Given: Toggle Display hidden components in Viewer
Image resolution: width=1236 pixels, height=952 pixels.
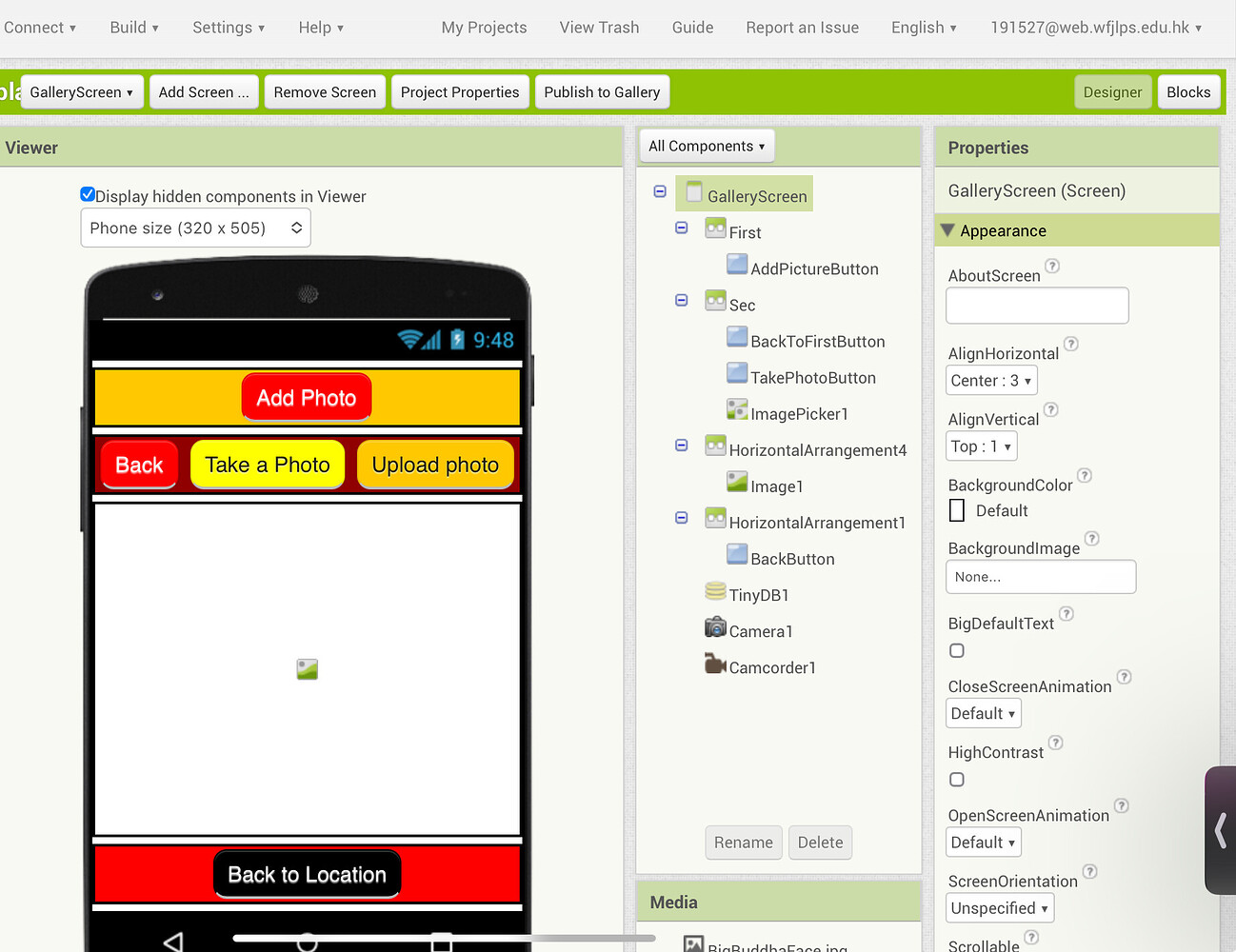Looking at the screenshot, I should coord(88,193).
